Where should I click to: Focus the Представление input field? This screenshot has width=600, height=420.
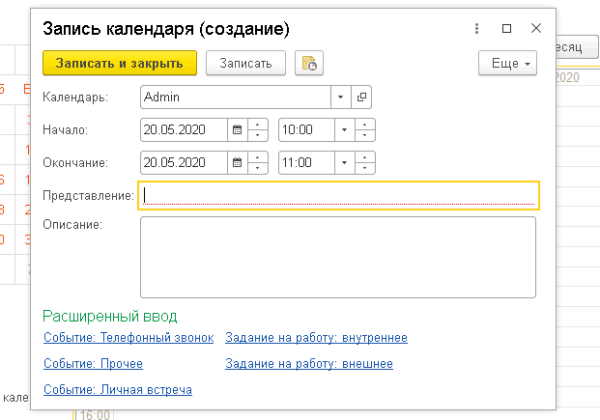339,195
